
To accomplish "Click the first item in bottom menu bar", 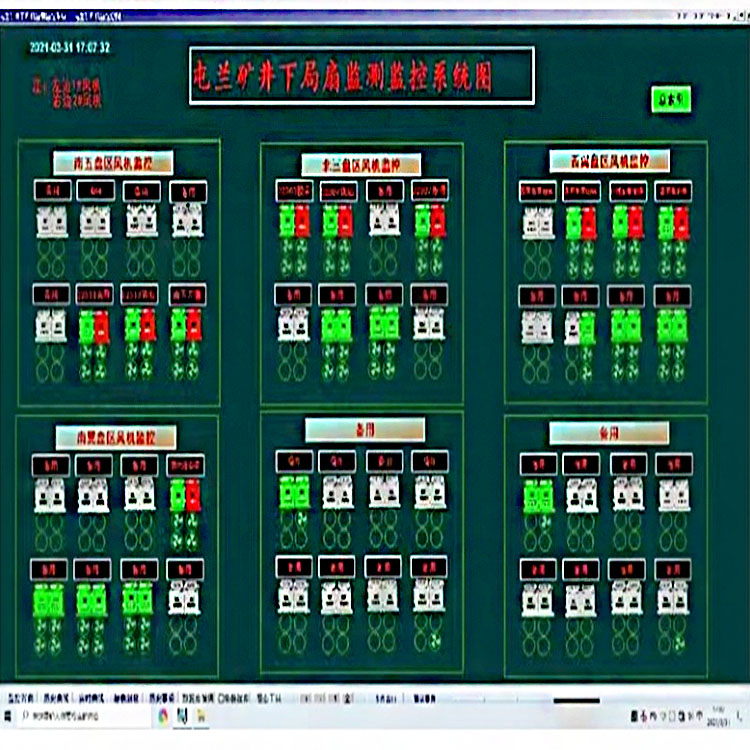I will (x=21, y=696).
